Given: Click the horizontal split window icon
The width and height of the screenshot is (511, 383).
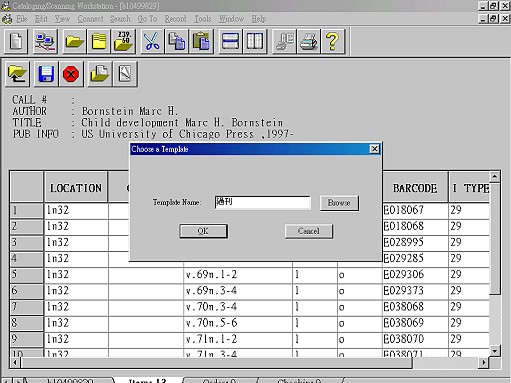Looking at the screenshot, I should 230,41.
